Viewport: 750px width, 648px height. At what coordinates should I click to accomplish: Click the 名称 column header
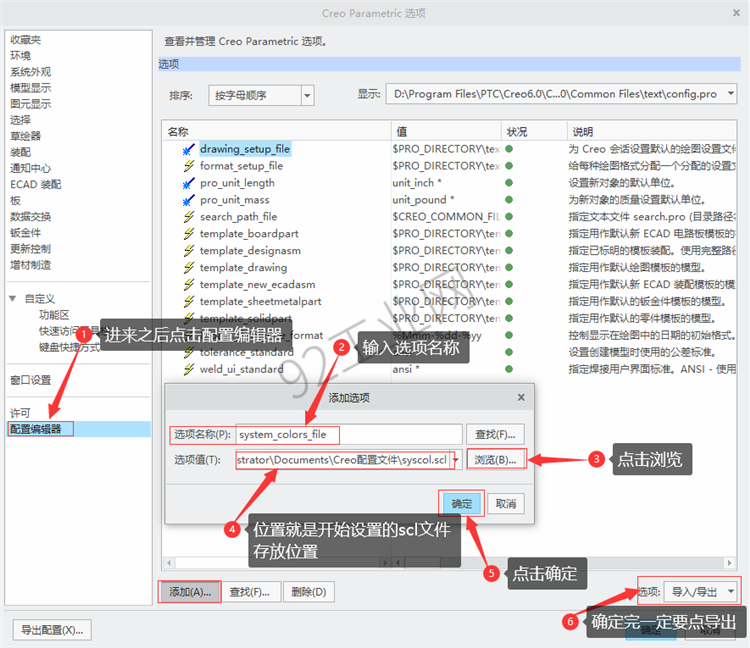pos(277,132)
